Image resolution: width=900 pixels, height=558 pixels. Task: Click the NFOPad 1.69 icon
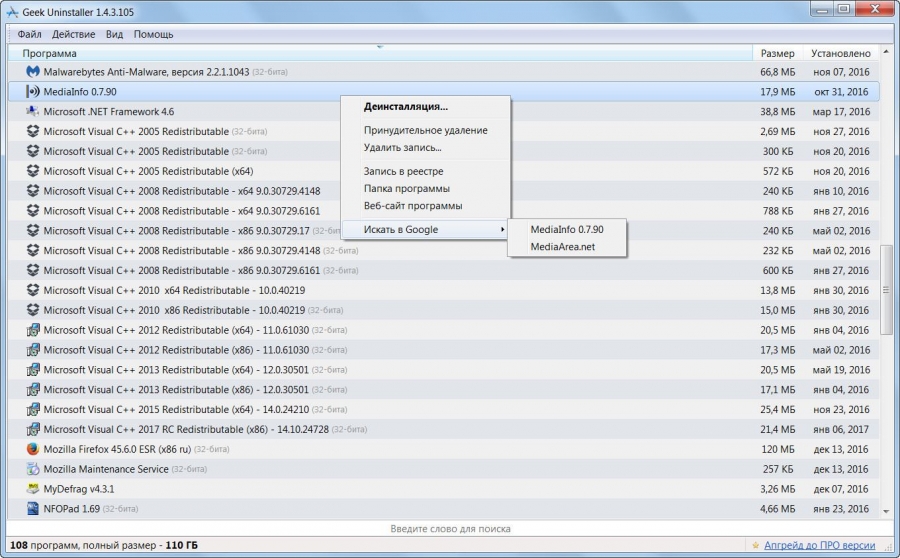33,509
